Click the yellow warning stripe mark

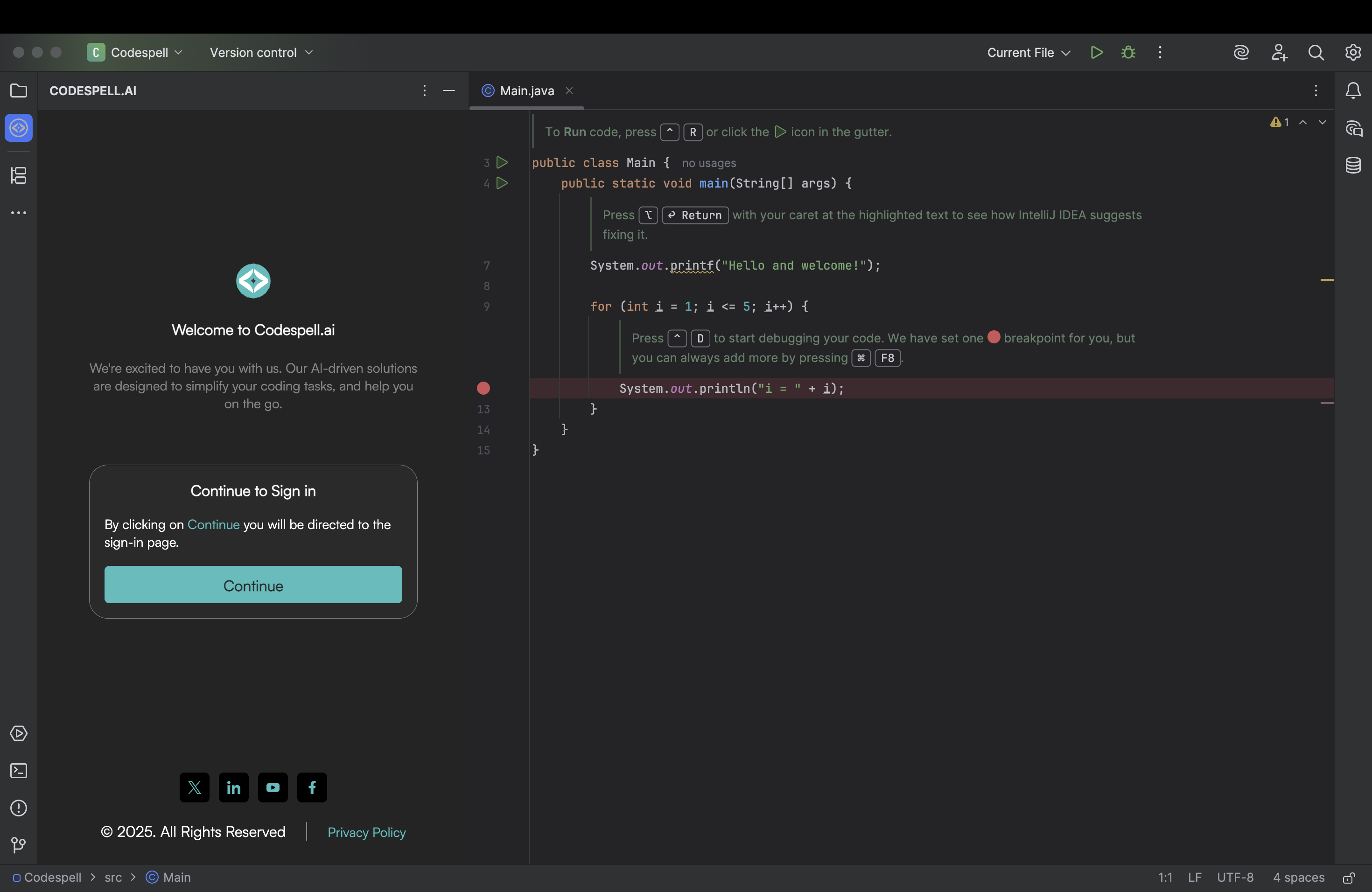pyautogui.click(x=1326, y=280)
